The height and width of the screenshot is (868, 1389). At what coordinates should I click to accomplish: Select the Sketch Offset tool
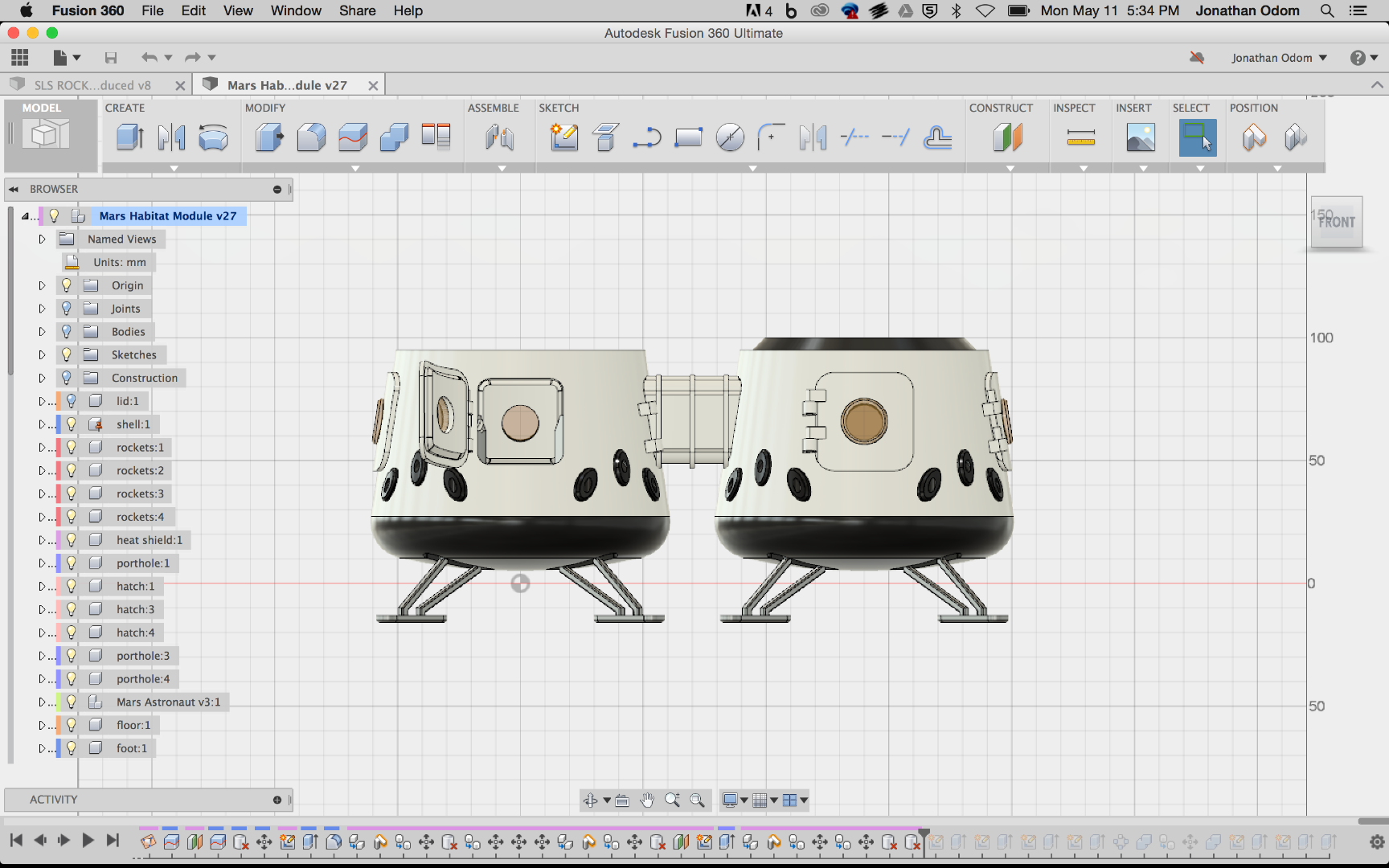click(937, 137)
